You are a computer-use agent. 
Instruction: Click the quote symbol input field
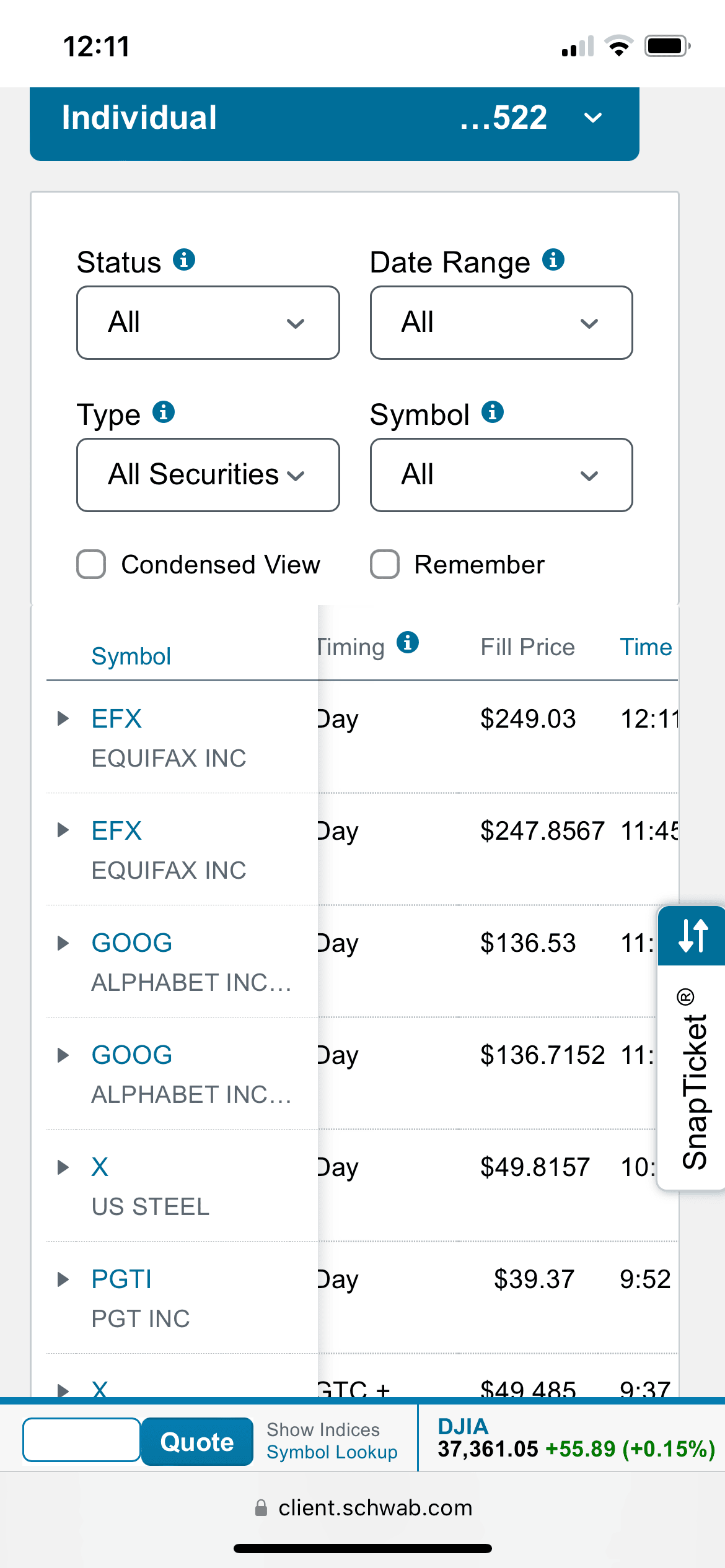[x=81, y=1440]
